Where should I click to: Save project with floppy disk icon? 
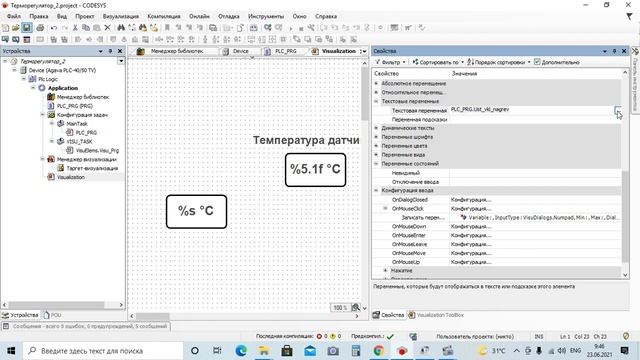point(27,28)
